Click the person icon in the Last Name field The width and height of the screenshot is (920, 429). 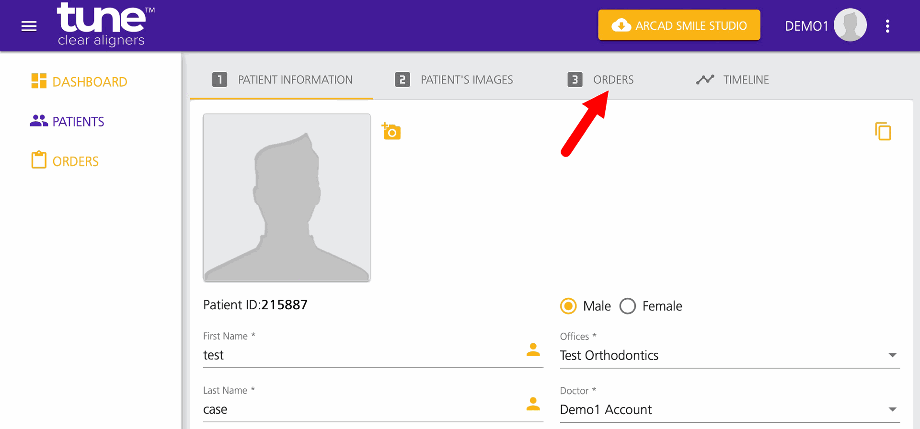click(533, 404)
